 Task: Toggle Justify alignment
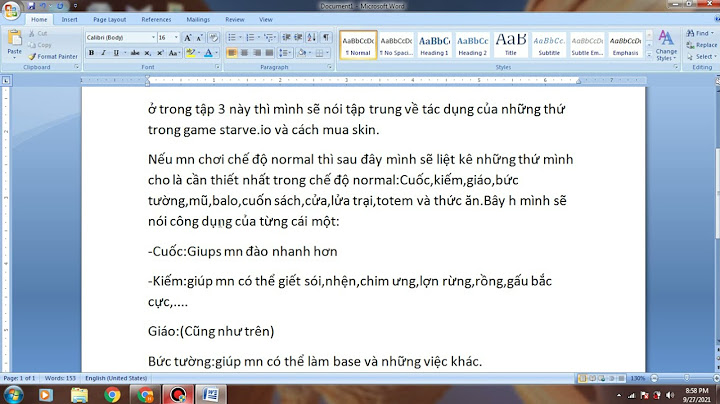pyautogui.click(x=269, y=53)
